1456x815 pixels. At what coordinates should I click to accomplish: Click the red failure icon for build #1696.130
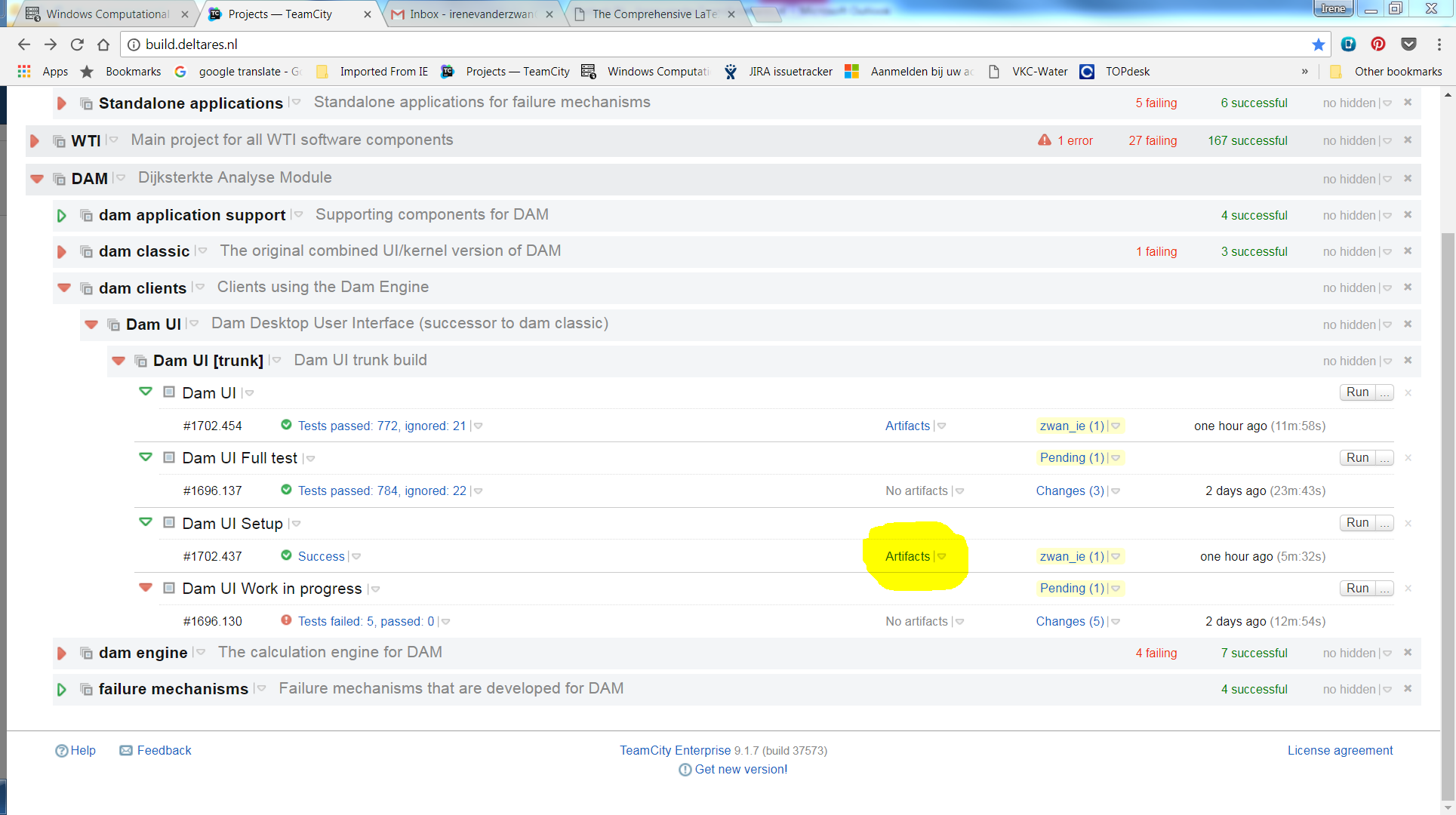coord(286,620)
